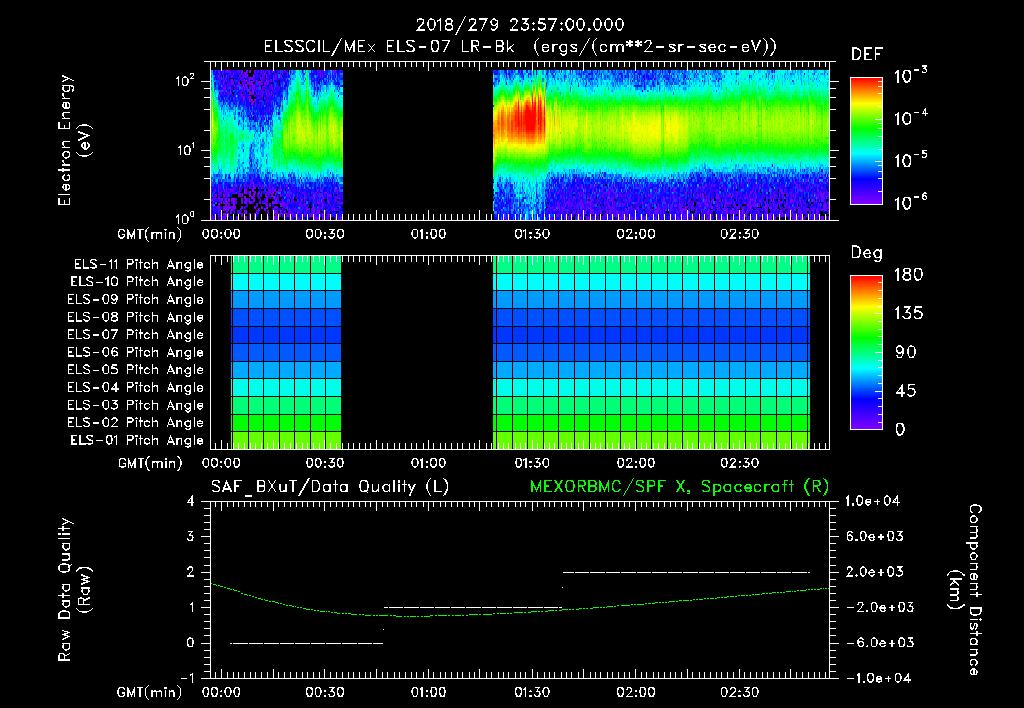Screen dimensions: 1024x708
Task: Click the ELS-08 Pitch Angle row label
Action: point(136,317)
